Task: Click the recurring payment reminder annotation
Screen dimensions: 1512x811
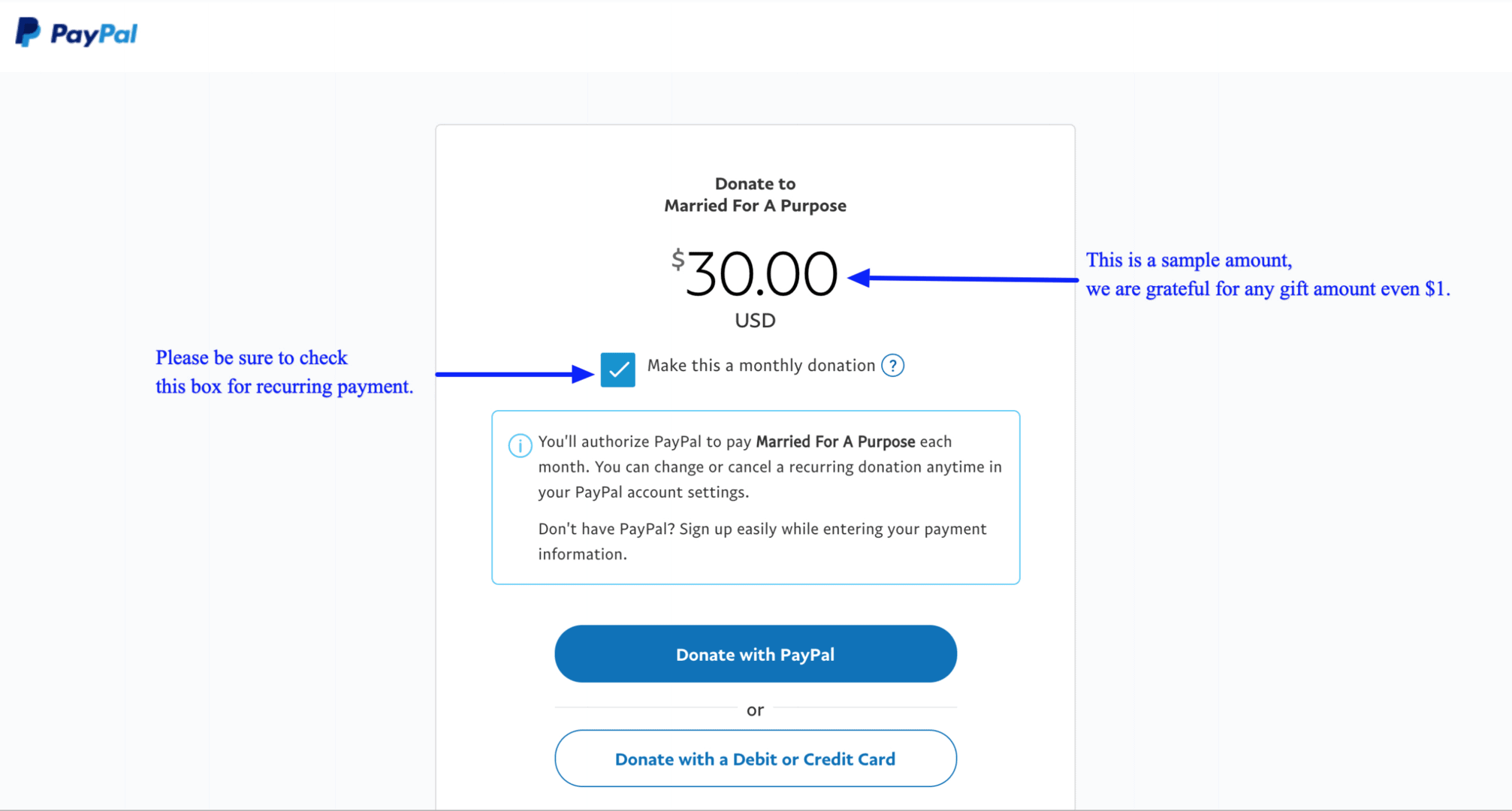Action: (x=284, y=372)
